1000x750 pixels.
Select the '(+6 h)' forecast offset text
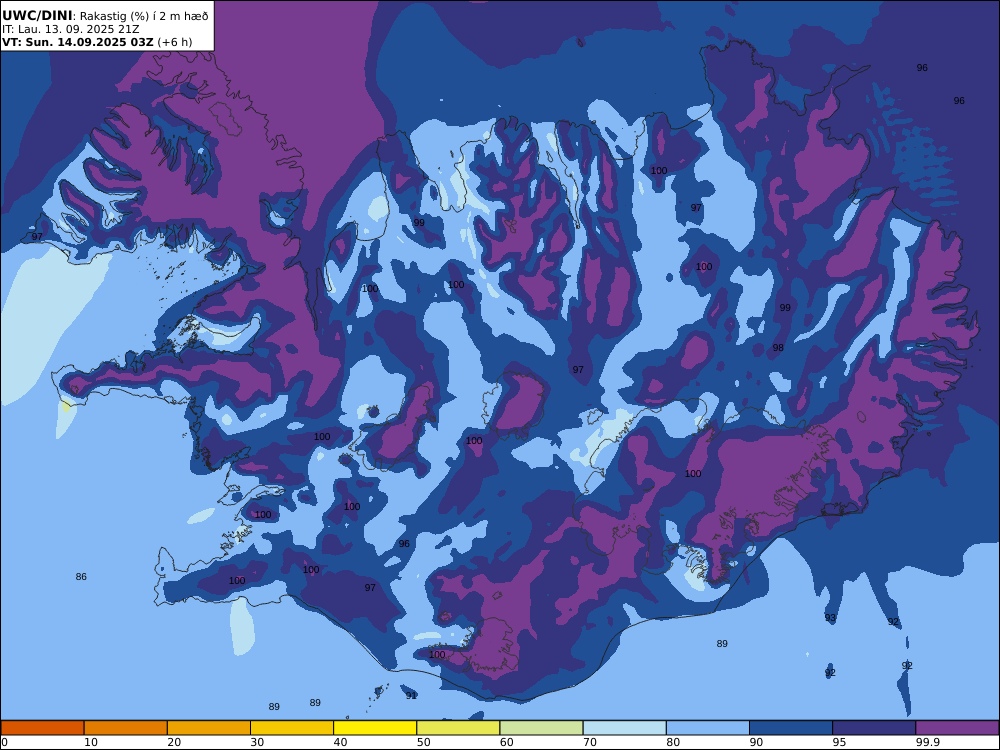click(x=175, y=43)
